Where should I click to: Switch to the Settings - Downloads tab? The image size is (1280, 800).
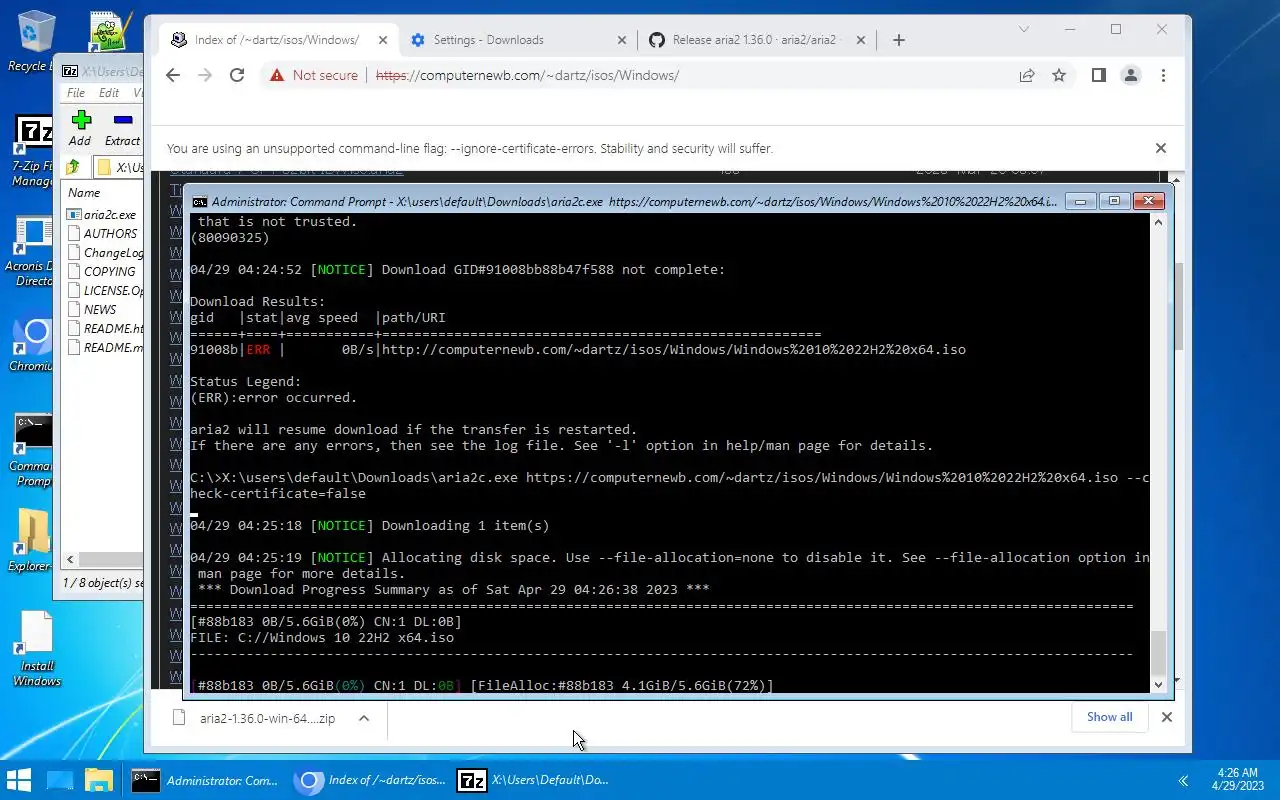519,40
